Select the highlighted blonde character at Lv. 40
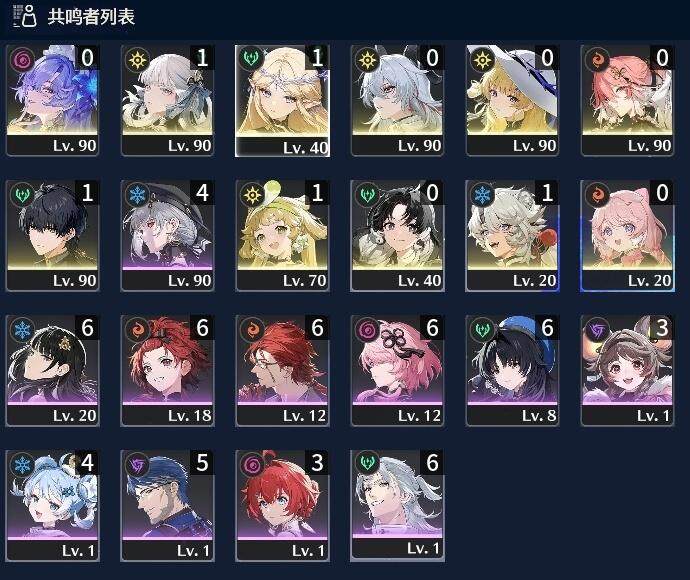690x580 pixels. click(283, 101)
